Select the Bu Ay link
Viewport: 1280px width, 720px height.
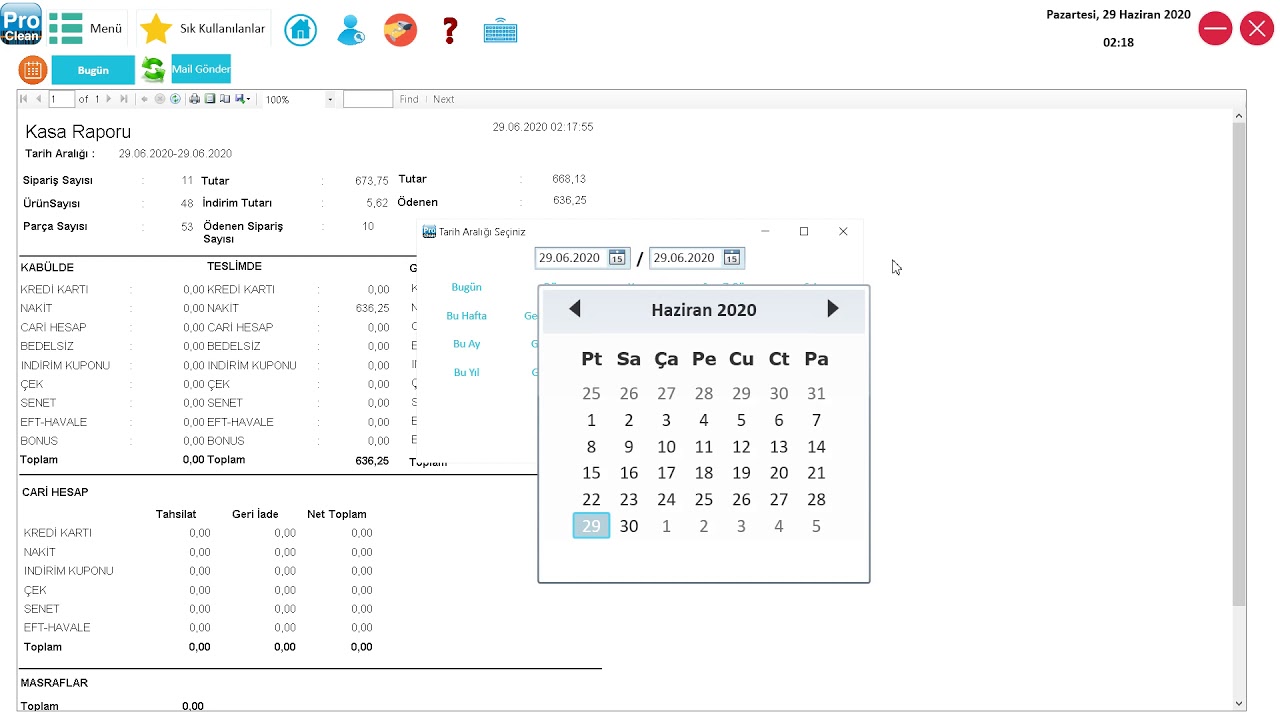[466, 343]
